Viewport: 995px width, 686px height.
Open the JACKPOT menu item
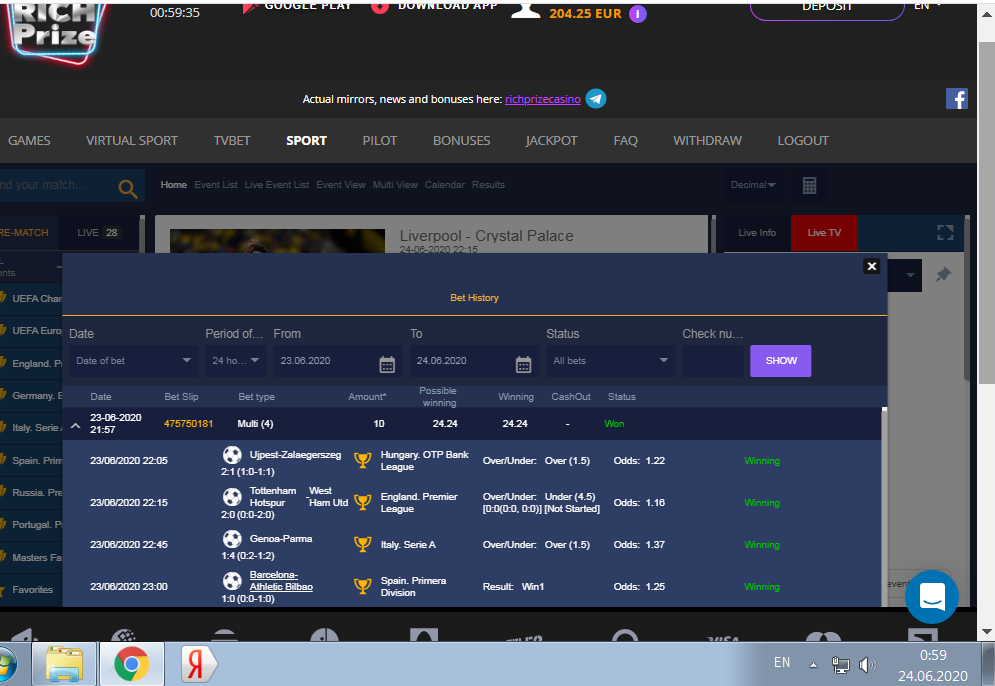[551, 140]
